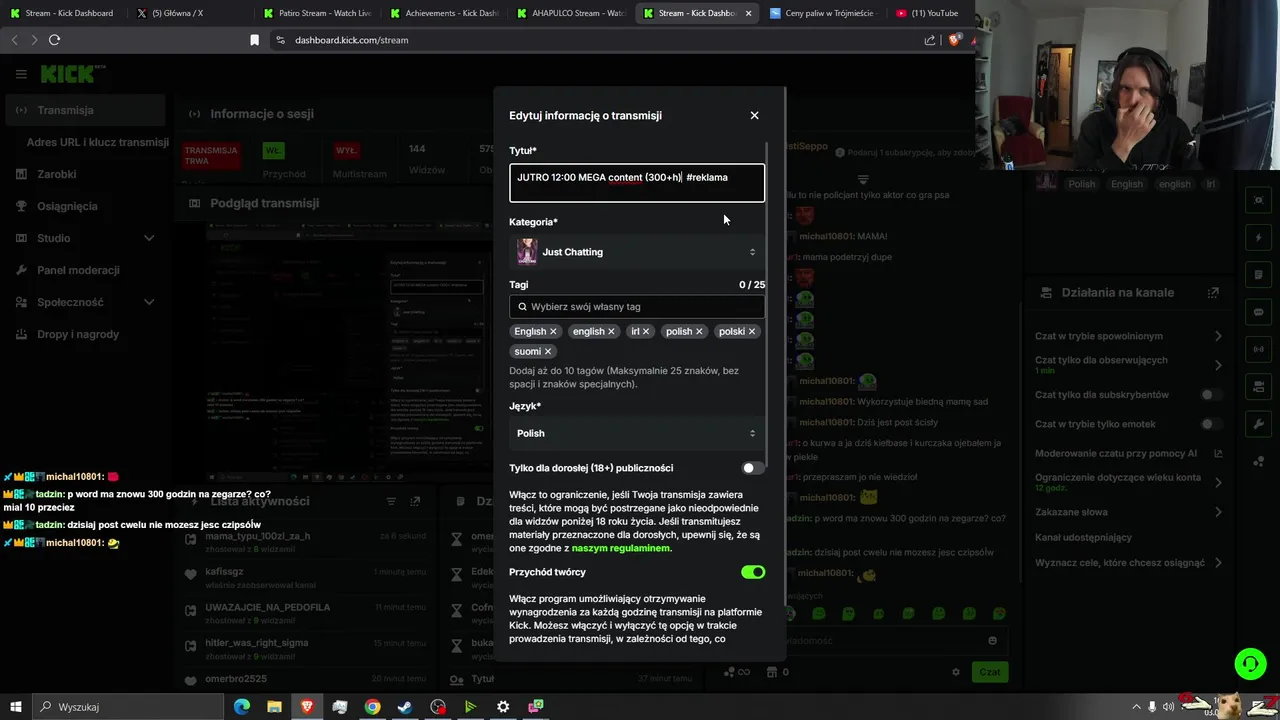This screenshot has height=720, width=1280.
Task: Toggle the adults-only (18+) audience switch
Action: [753, 468]
